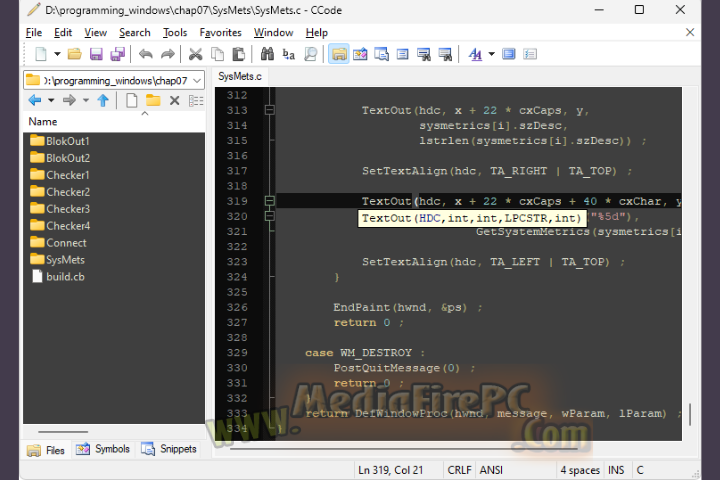The image size is (720, 480).
Task: Open the font settings icon
Action: [x=475, y=54]
